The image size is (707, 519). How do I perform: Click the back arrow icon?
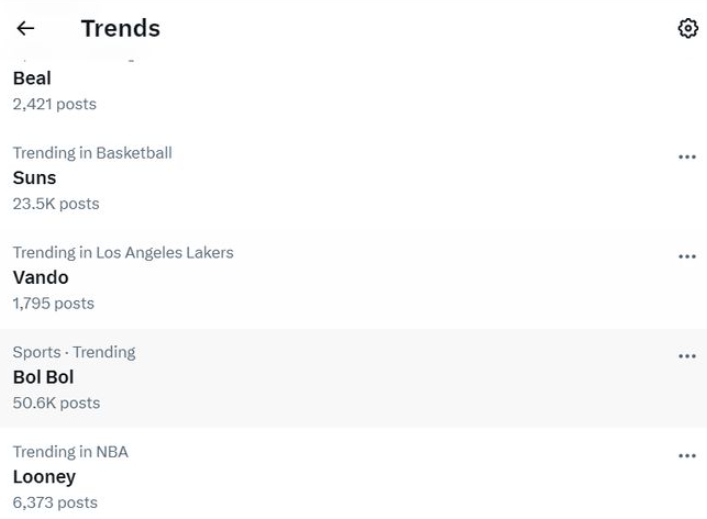tap(25, 29)
